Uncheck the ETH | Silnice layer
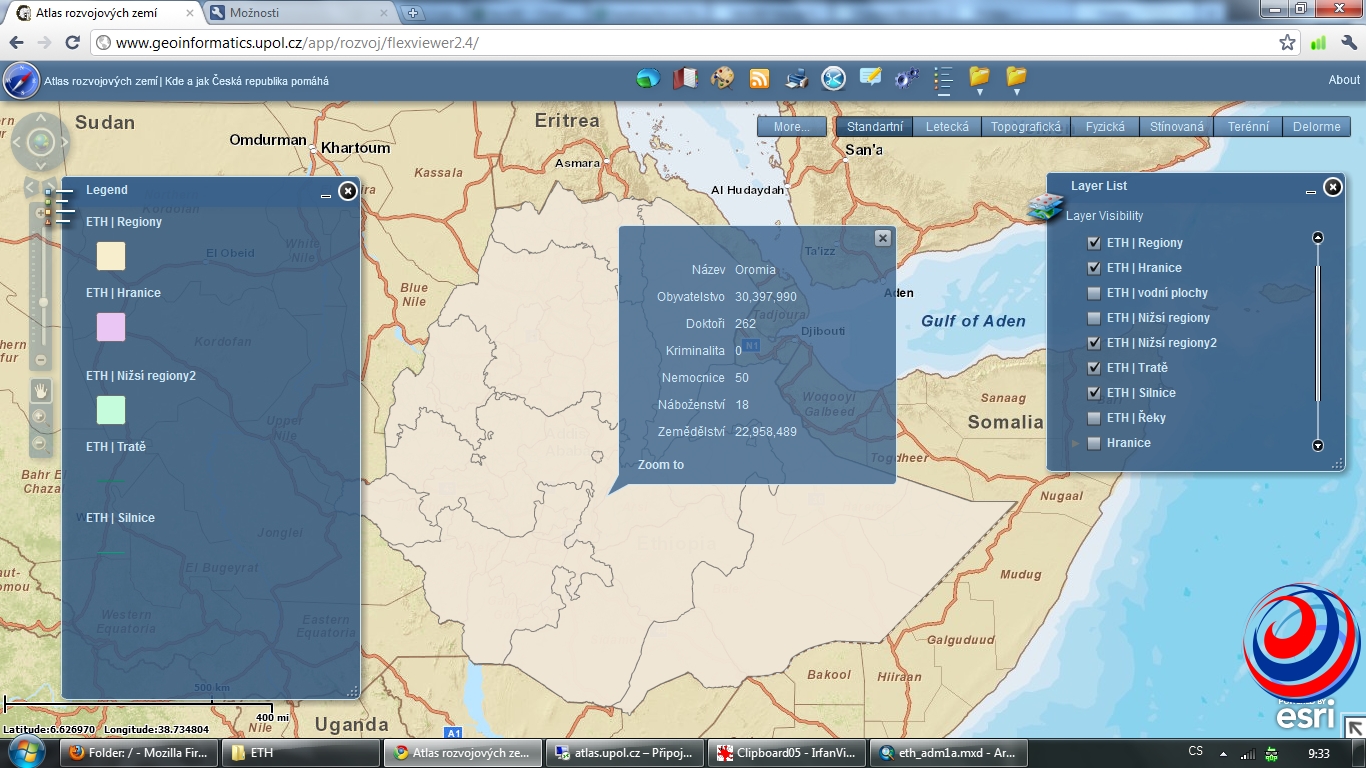Viewport: 1366px width, 768px height. point(1094,393)
